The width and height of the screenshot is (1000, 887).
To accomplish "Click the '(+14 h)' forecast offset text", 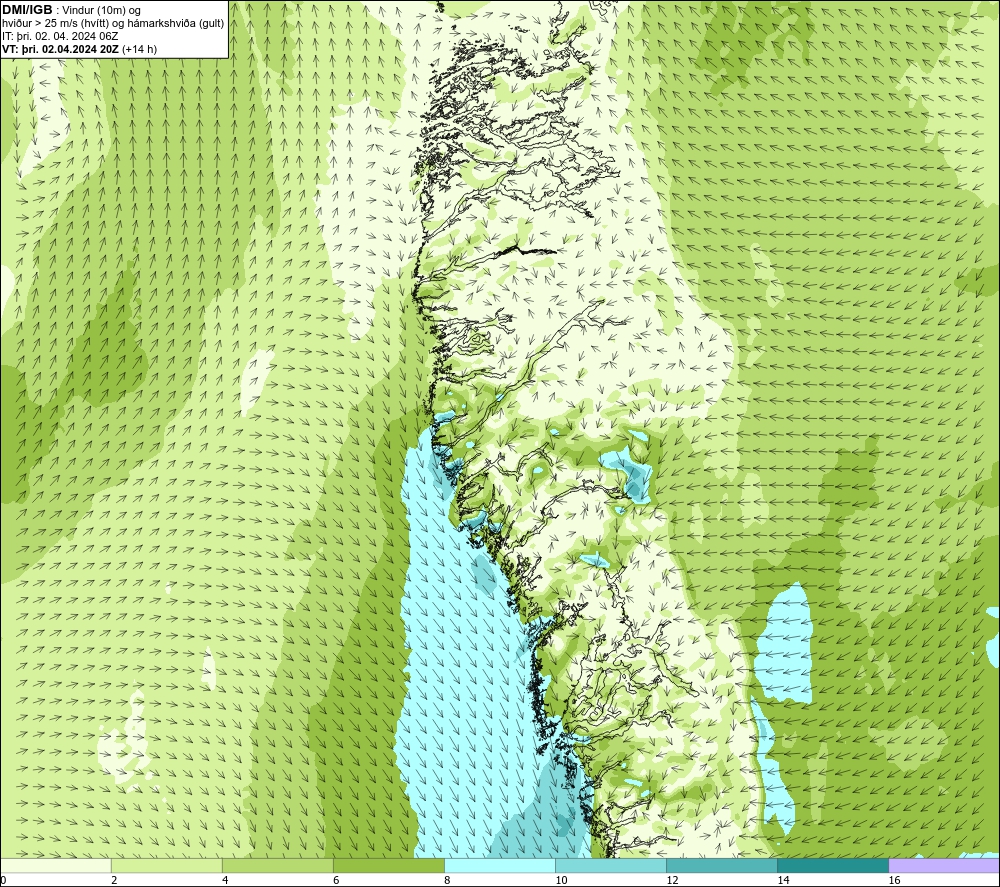I will (139, 49).
